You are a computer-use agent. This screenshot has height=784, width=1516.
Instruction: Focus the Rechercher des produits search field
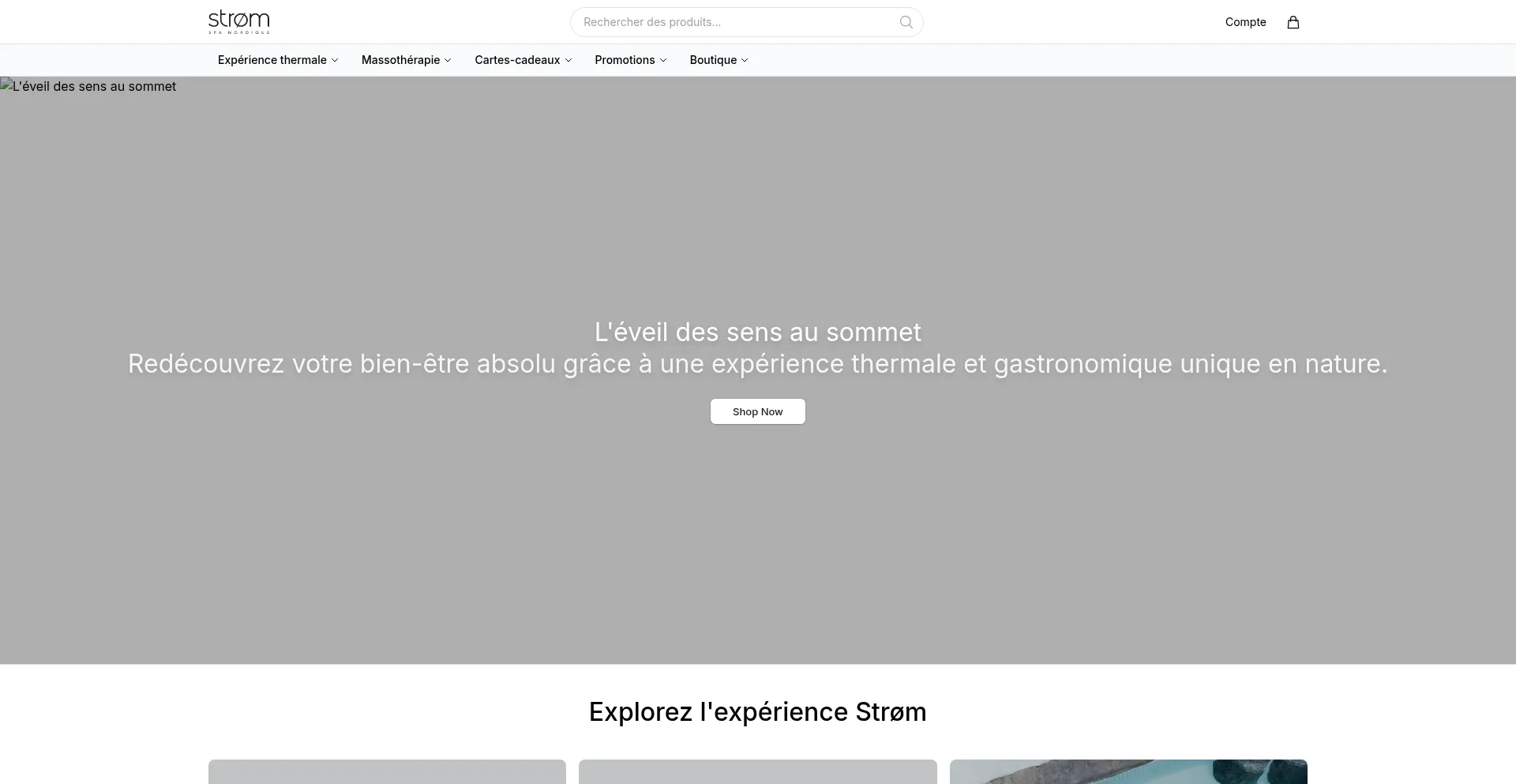(x=747, y=22)
